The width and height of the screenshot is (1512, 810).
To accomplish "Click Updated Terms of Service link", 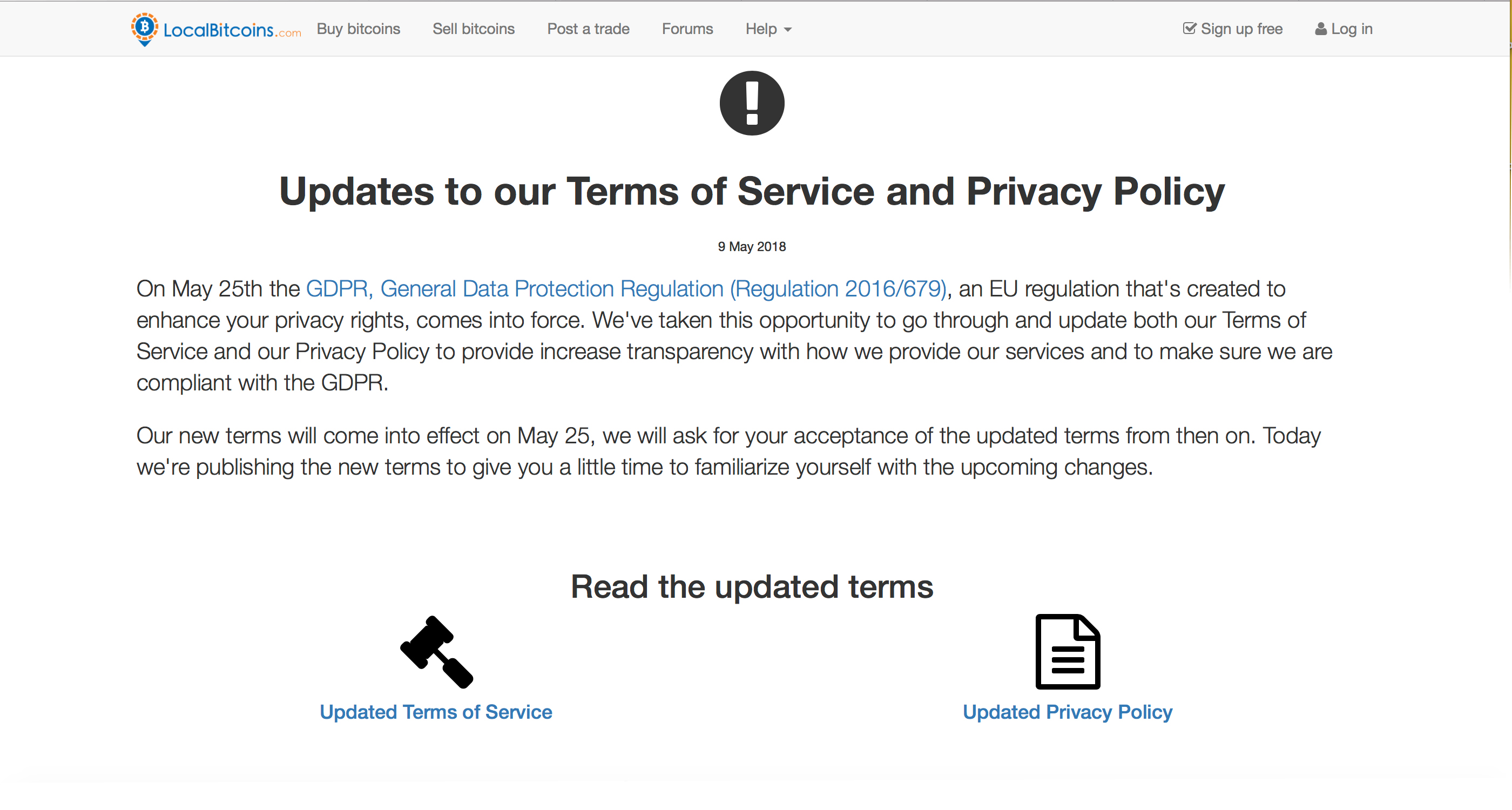I will point(436,712).
